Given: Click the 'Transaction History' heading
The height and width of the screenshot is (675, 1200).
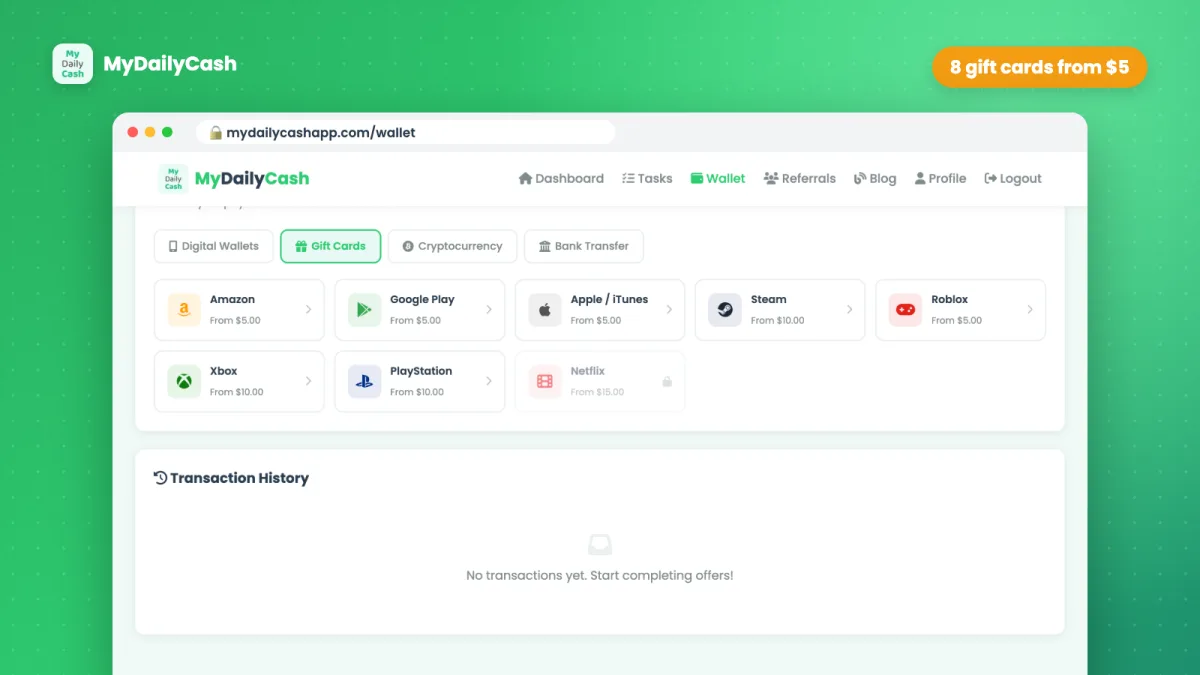Looking at the screenshot, I should click(x=239, y=478).
